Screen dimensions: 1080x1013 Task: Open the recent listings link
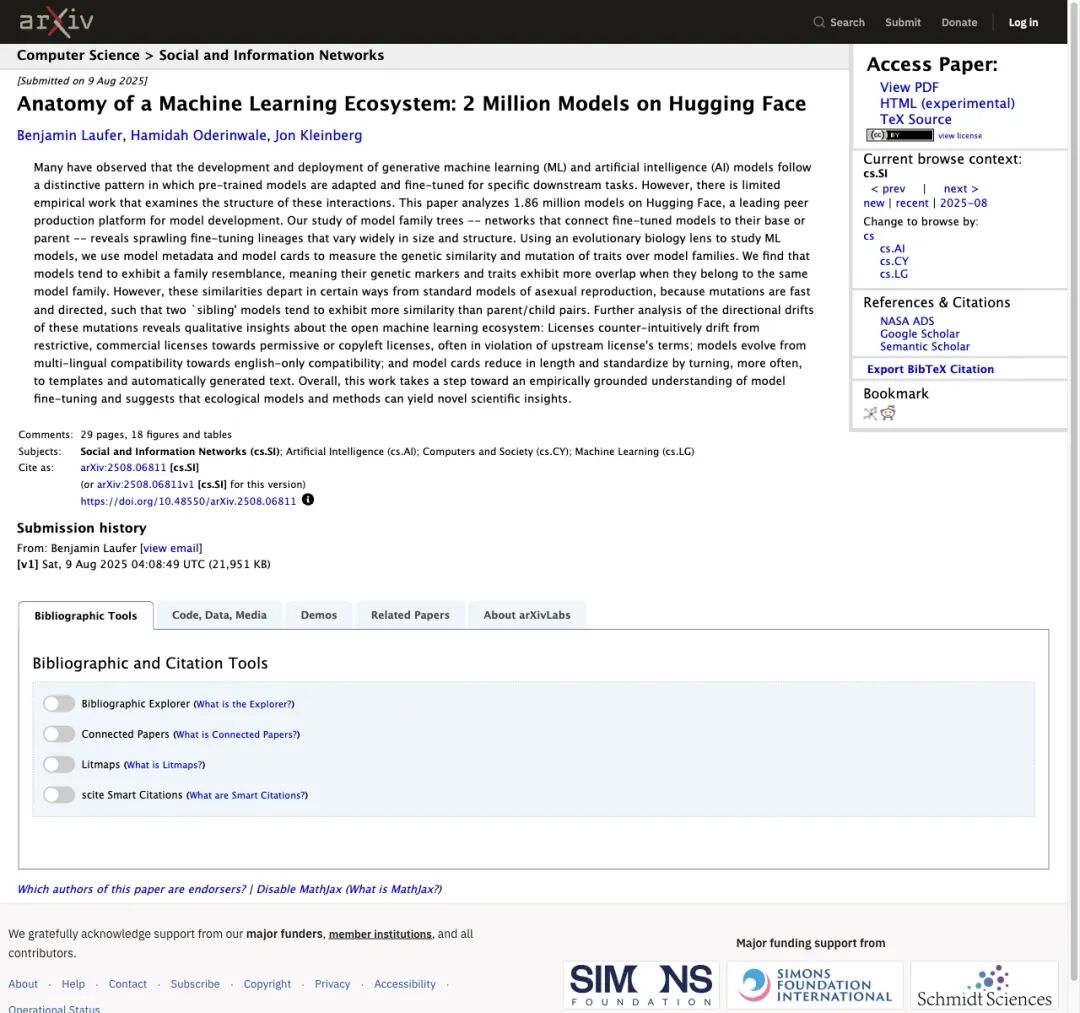coord(912,203)
